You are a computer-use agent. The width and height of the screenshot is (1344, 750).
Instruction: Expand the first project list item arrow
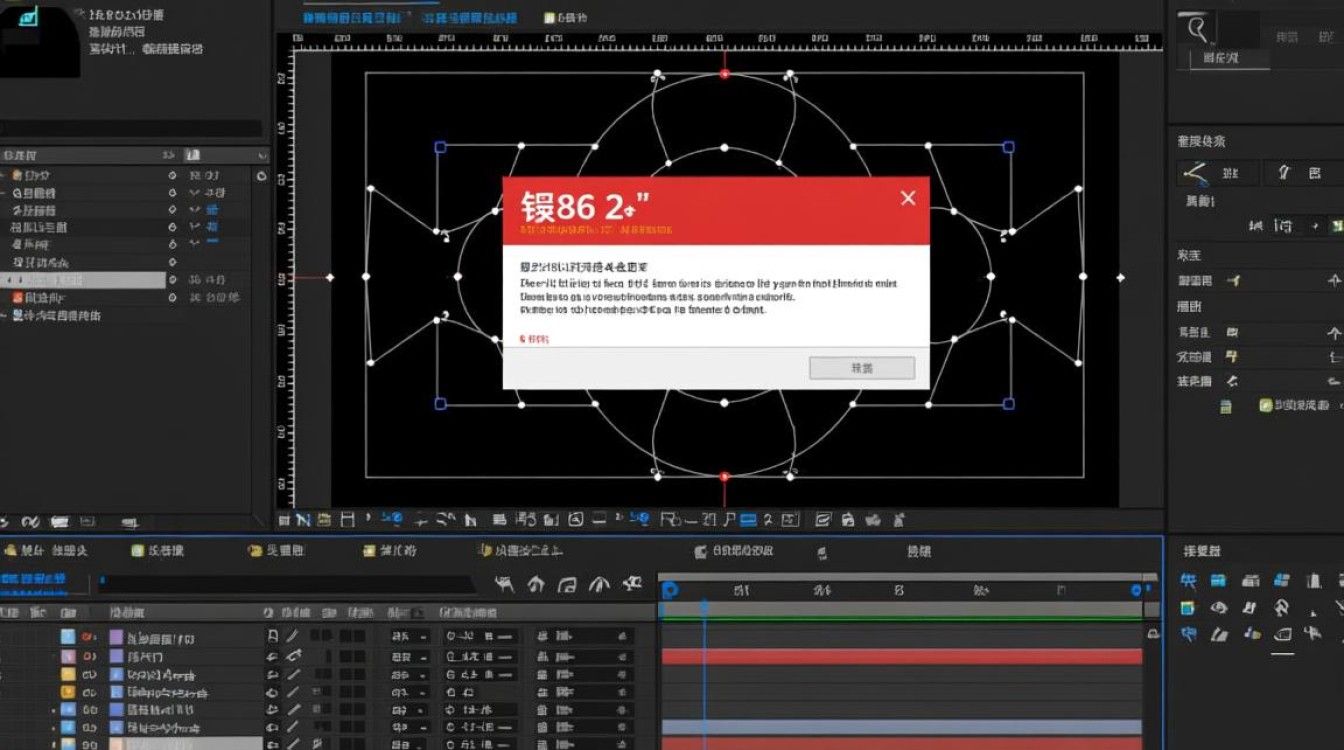[3, 175]
